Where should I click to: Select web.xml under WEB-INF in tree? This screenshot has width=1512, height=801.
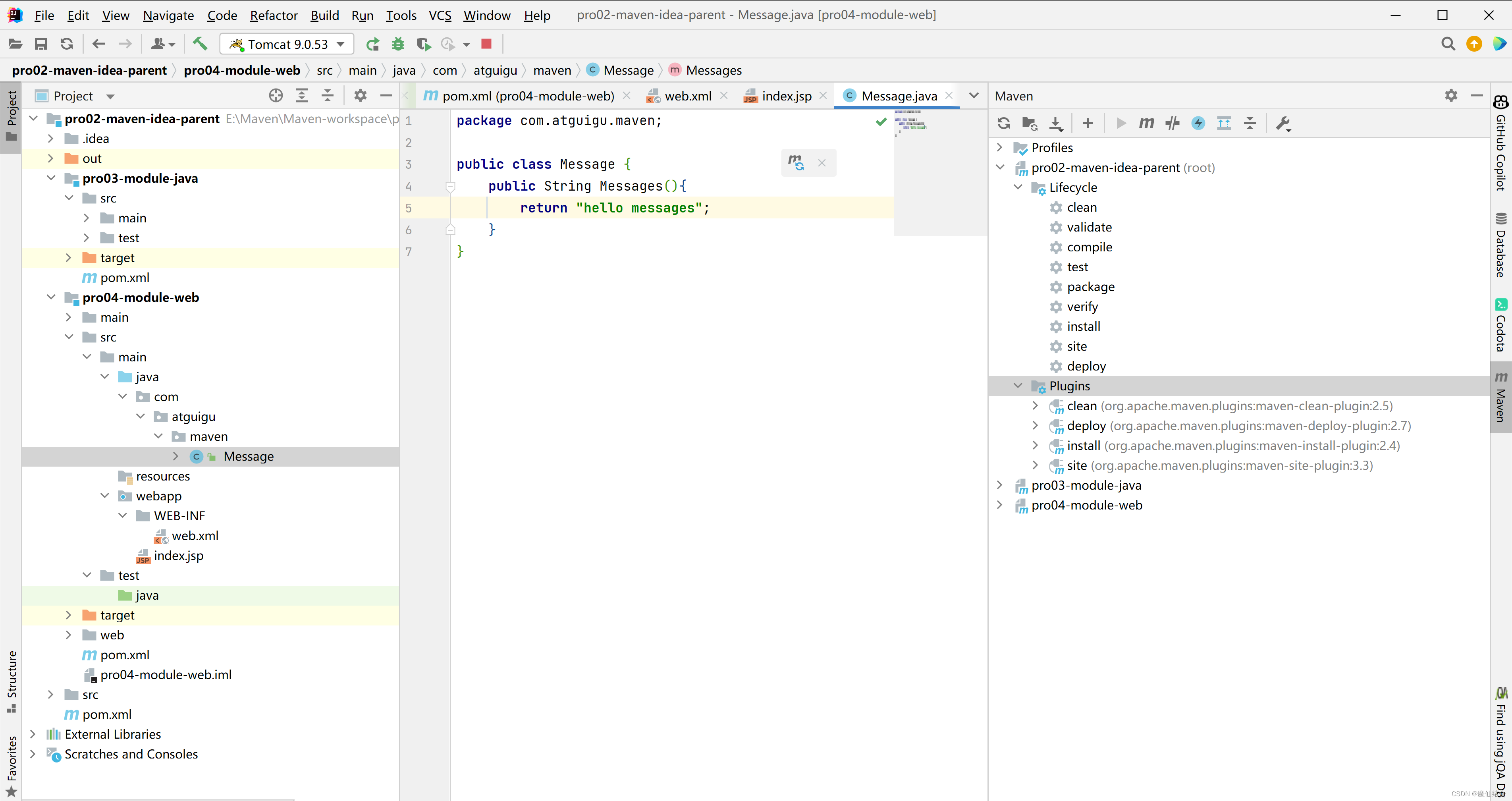click(195, 536)
